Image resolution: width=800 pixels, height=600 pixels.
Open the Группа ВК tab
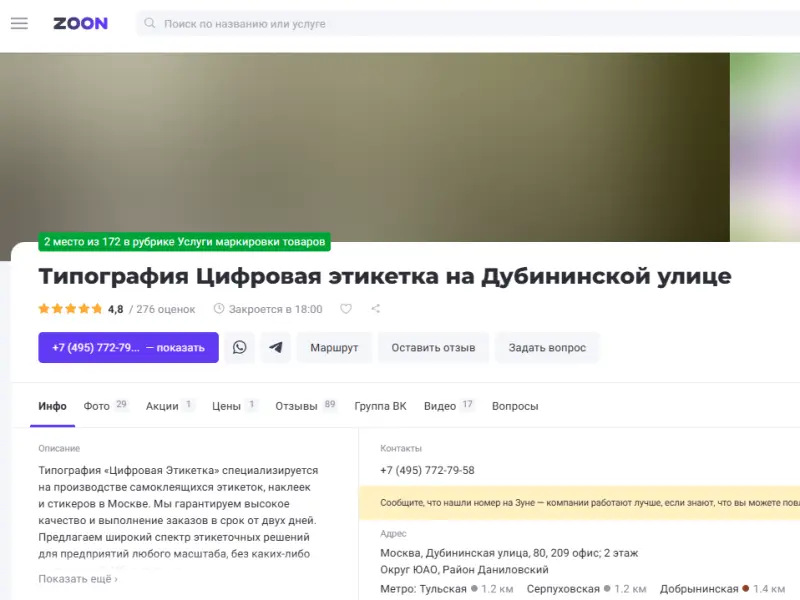coord(381,406)
